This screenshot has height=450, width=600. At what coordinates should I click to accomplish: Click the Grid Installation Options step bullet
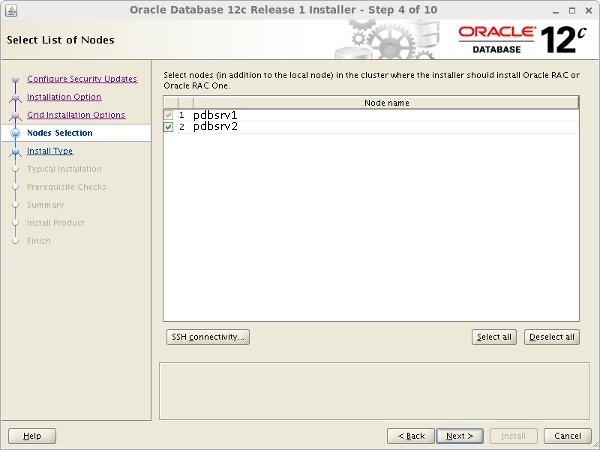click(x=15, y=116)
